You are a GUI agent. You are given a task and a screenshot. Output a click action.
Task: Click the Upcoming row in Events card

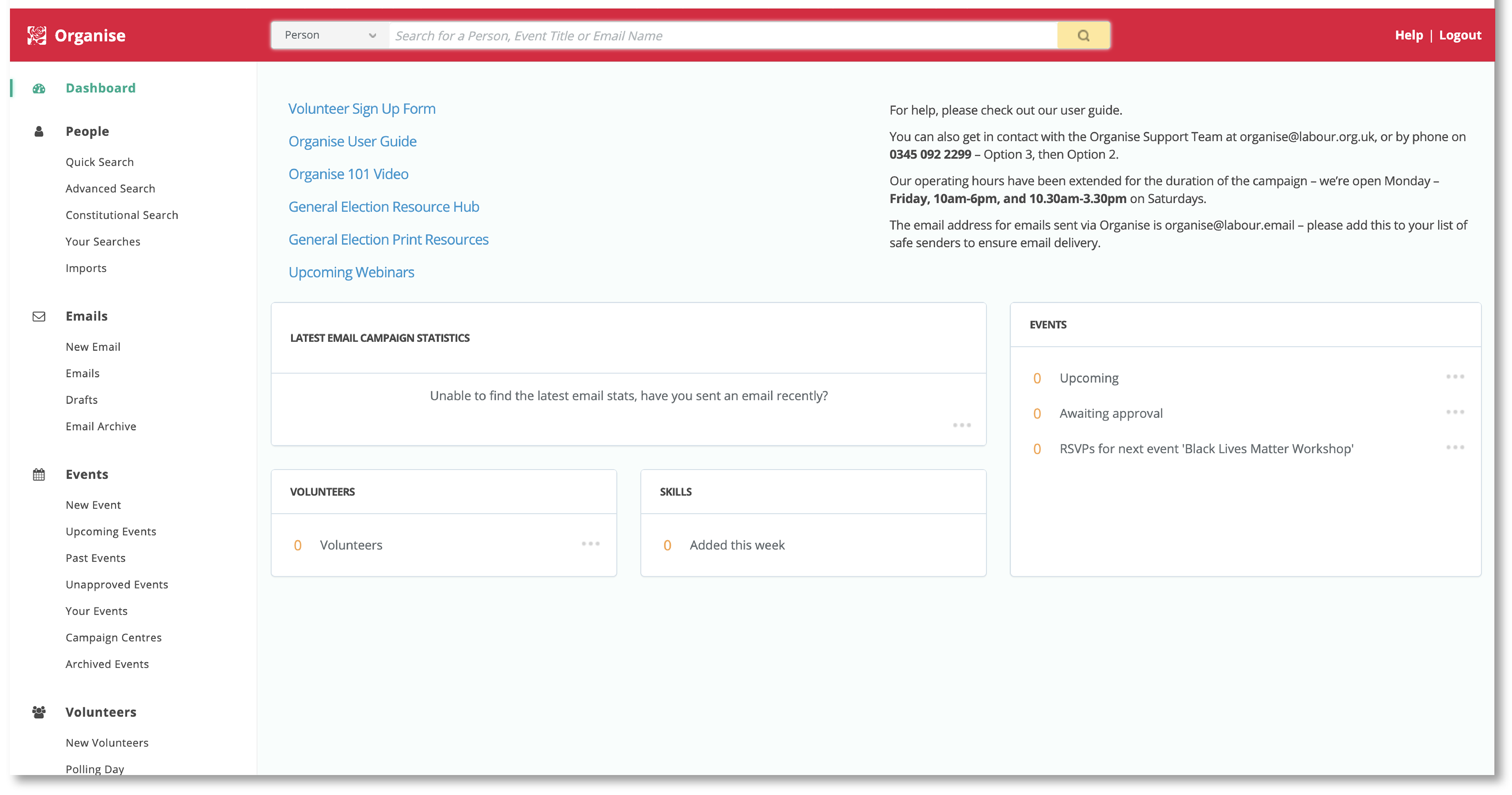(x=1245, y=378)
